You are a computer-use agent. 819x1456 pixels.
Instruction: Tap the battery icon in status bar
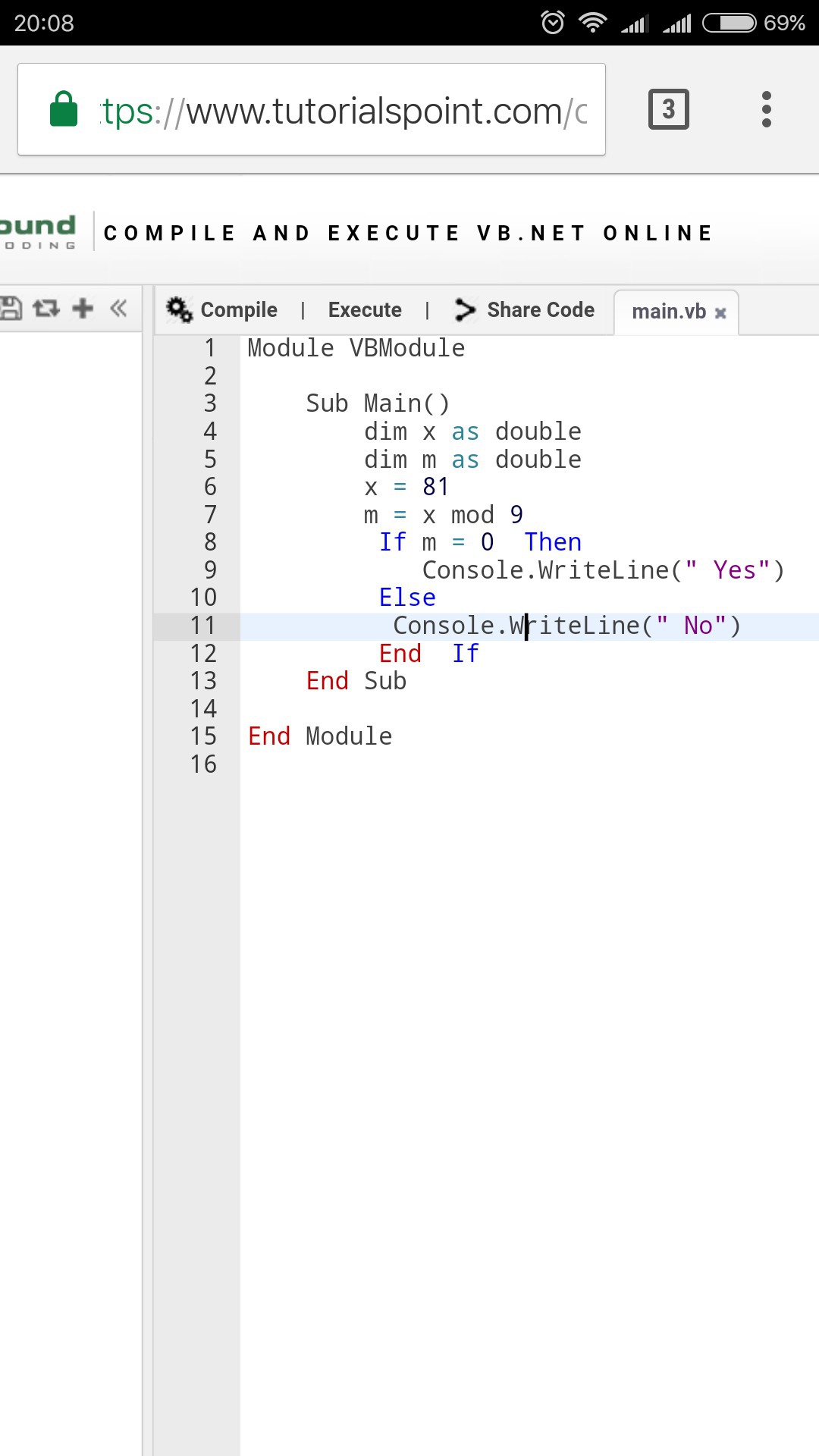click(730, 23)
